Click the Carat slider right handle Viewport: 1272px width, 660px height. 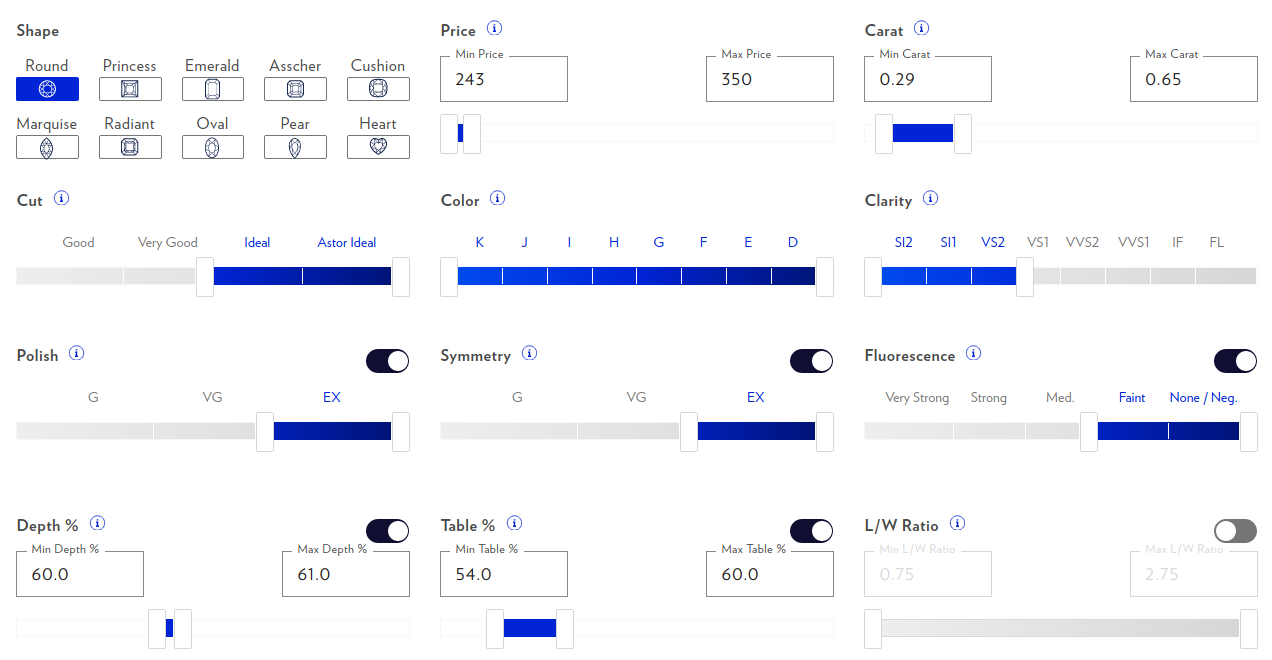[963, 134]
